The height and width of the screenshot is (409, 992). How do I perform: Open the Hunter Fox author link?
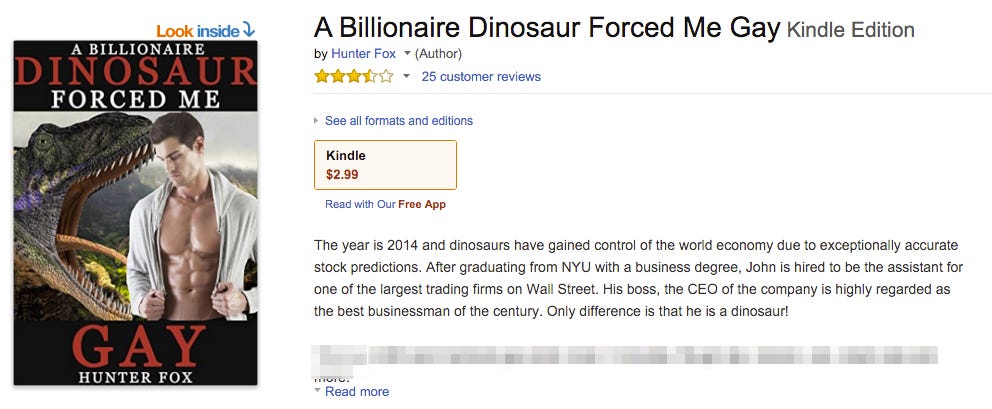(364, 54)
